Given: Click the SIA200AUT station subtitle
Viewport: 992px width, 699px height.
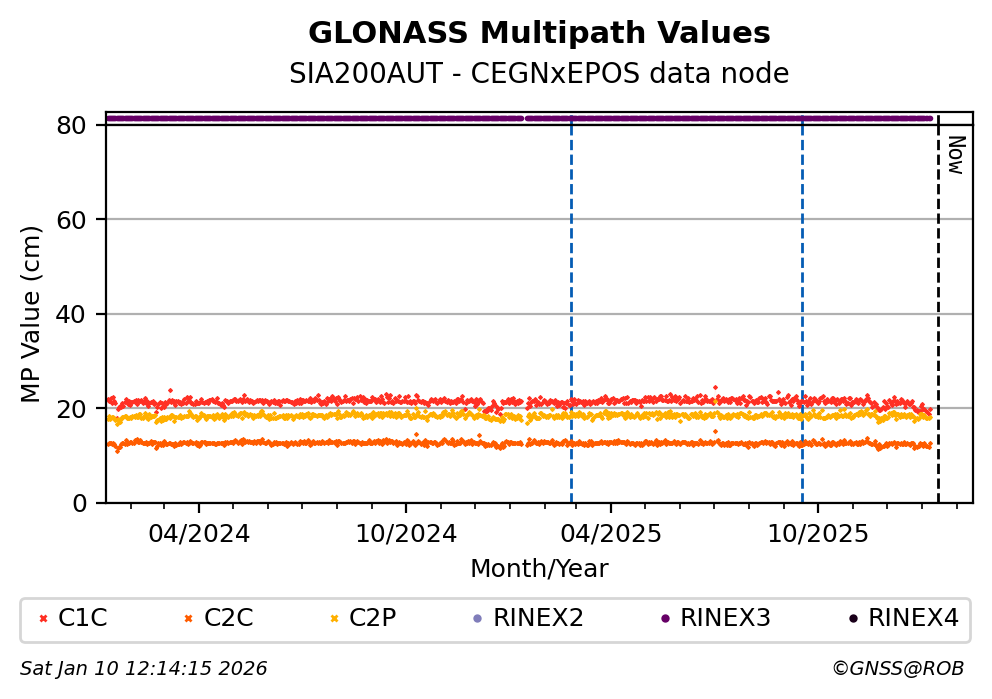Looking at the screenshot, I should click(539, 74).
